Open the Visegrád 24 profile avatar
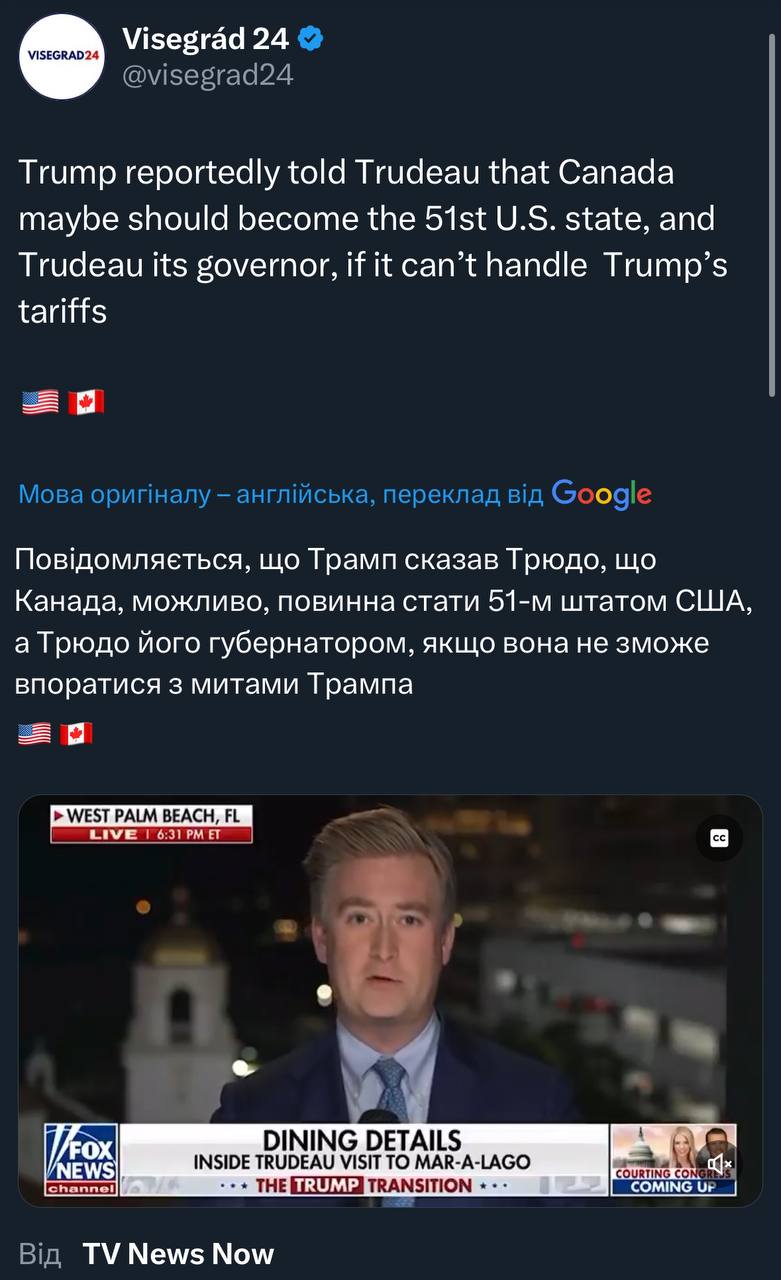Image resolution: width=781 pixels, height=1280 pixels. pyautogui.click(x=62, y=56)
